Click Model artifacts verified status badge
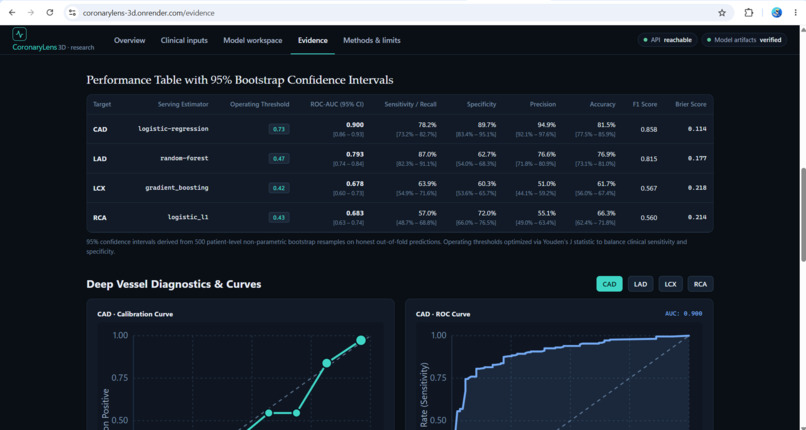806x430 pixels. click(x=744, y=40)
